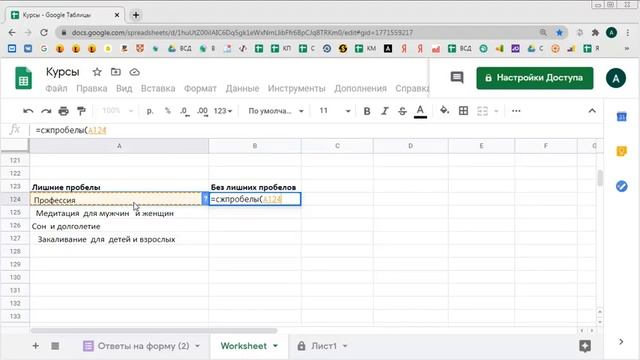This screenshot has width=640, height=360.
Task: Open the Вид menu
Action: click(124, 89)
